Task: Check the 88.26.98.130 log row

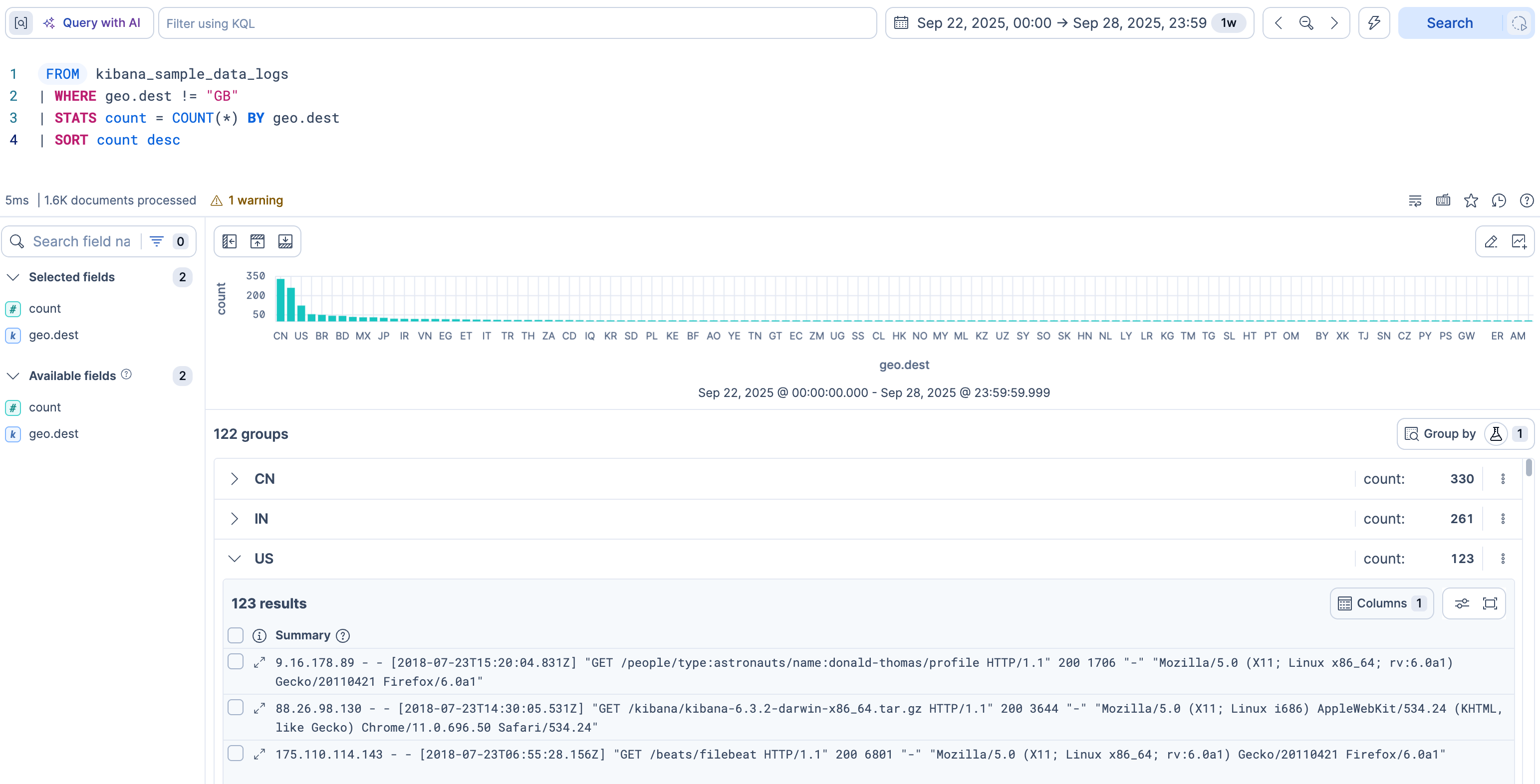Action: click(236, 708)
